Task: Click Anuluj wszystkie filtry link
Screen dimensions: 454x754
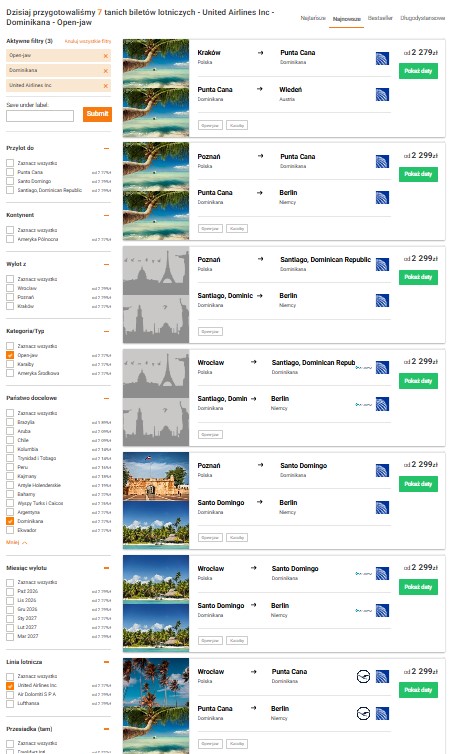Action: pyautogui.click(x=88, y=41)
